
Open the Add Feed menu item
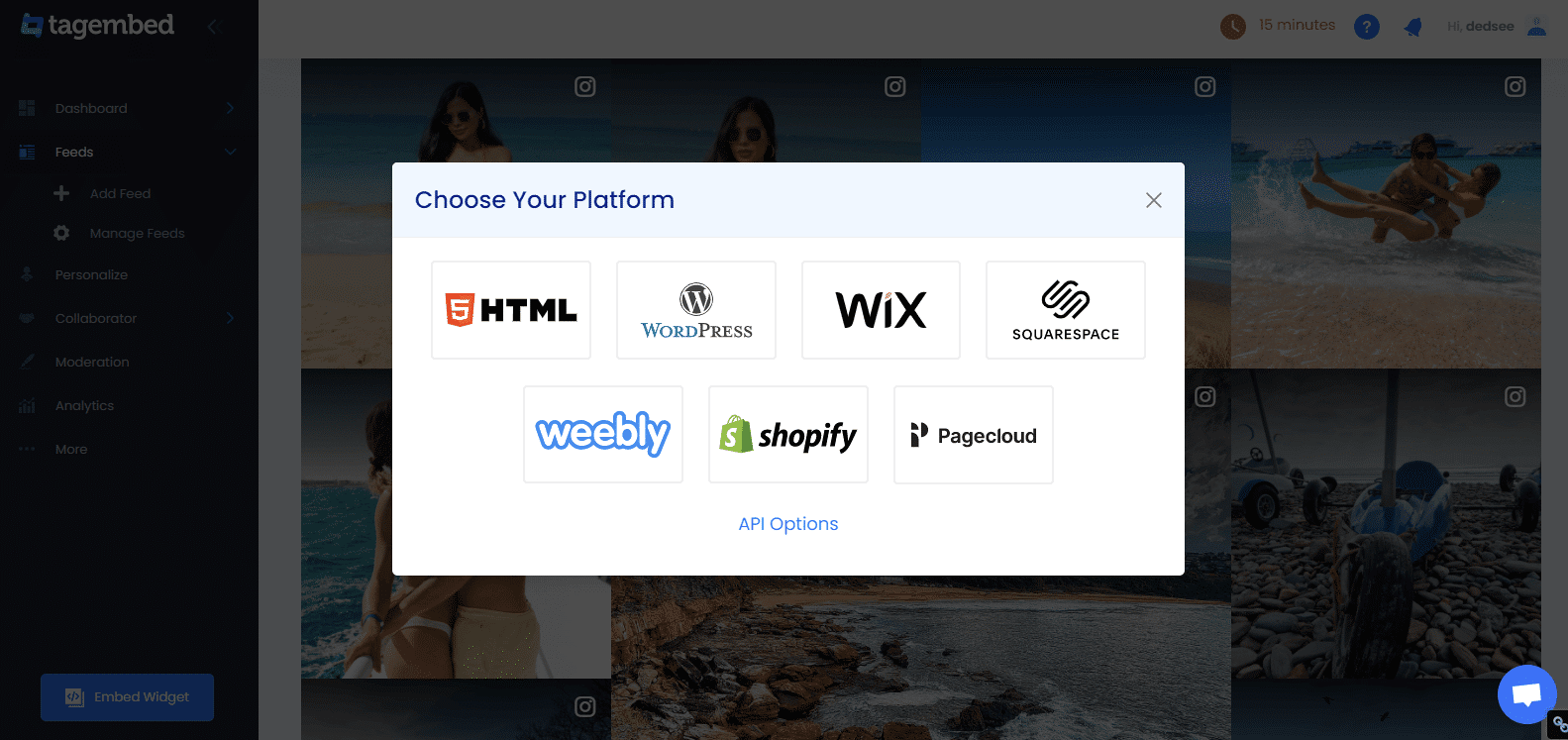120,193
